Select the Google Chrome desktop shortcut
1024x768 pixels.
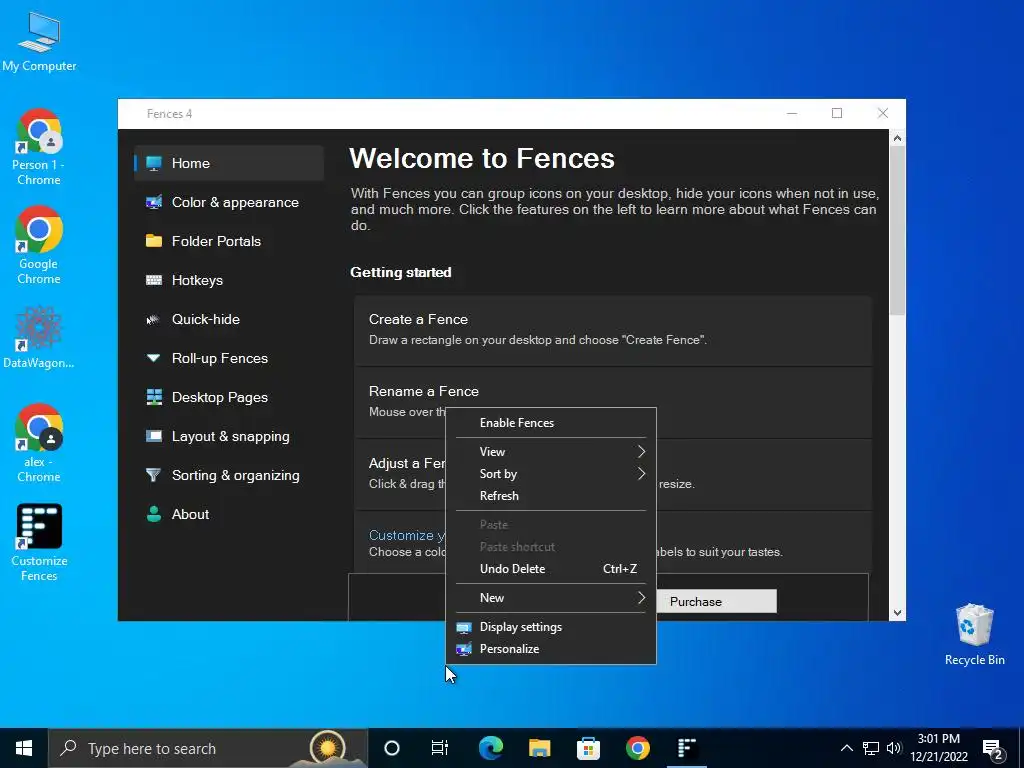click(x=39, y=246)
